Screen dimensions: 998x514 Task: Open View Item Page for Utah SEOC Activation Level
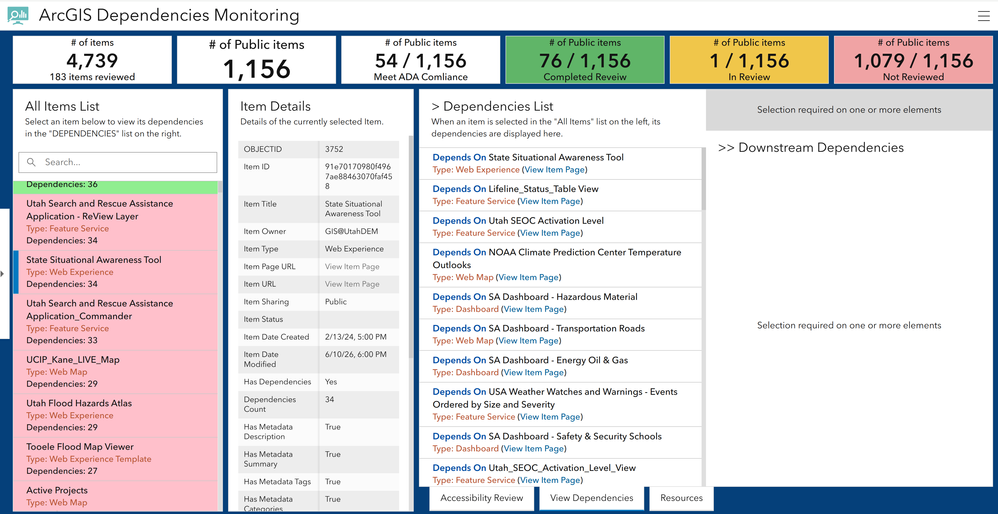[x=550, y=233]
